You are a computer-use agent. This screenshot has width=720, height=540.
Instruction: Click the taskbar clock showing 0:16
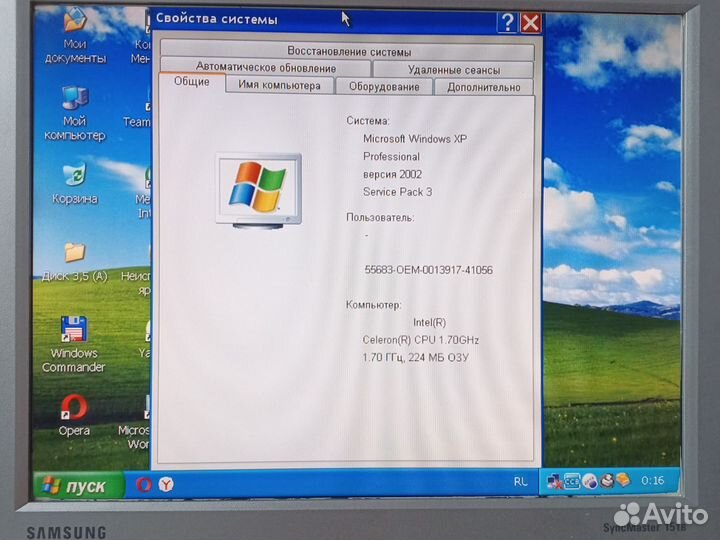click(652, 481)
